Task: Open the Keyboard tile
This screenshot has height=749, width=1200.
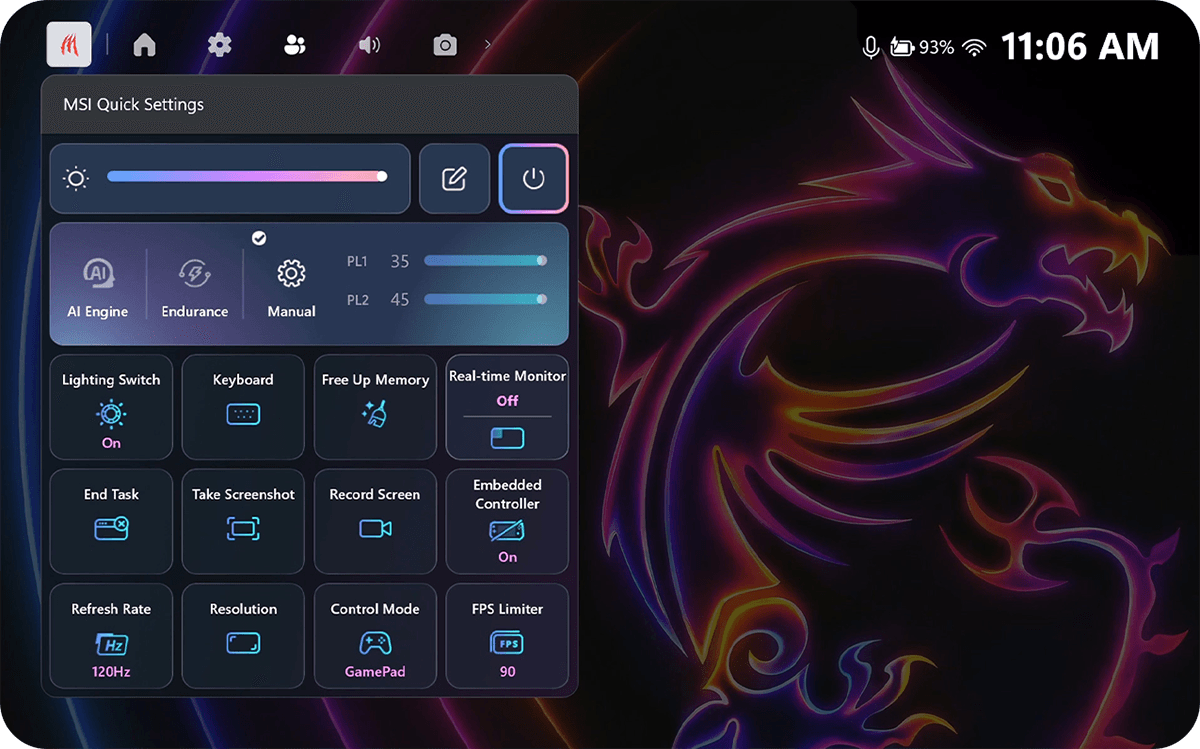Action: 243,407
